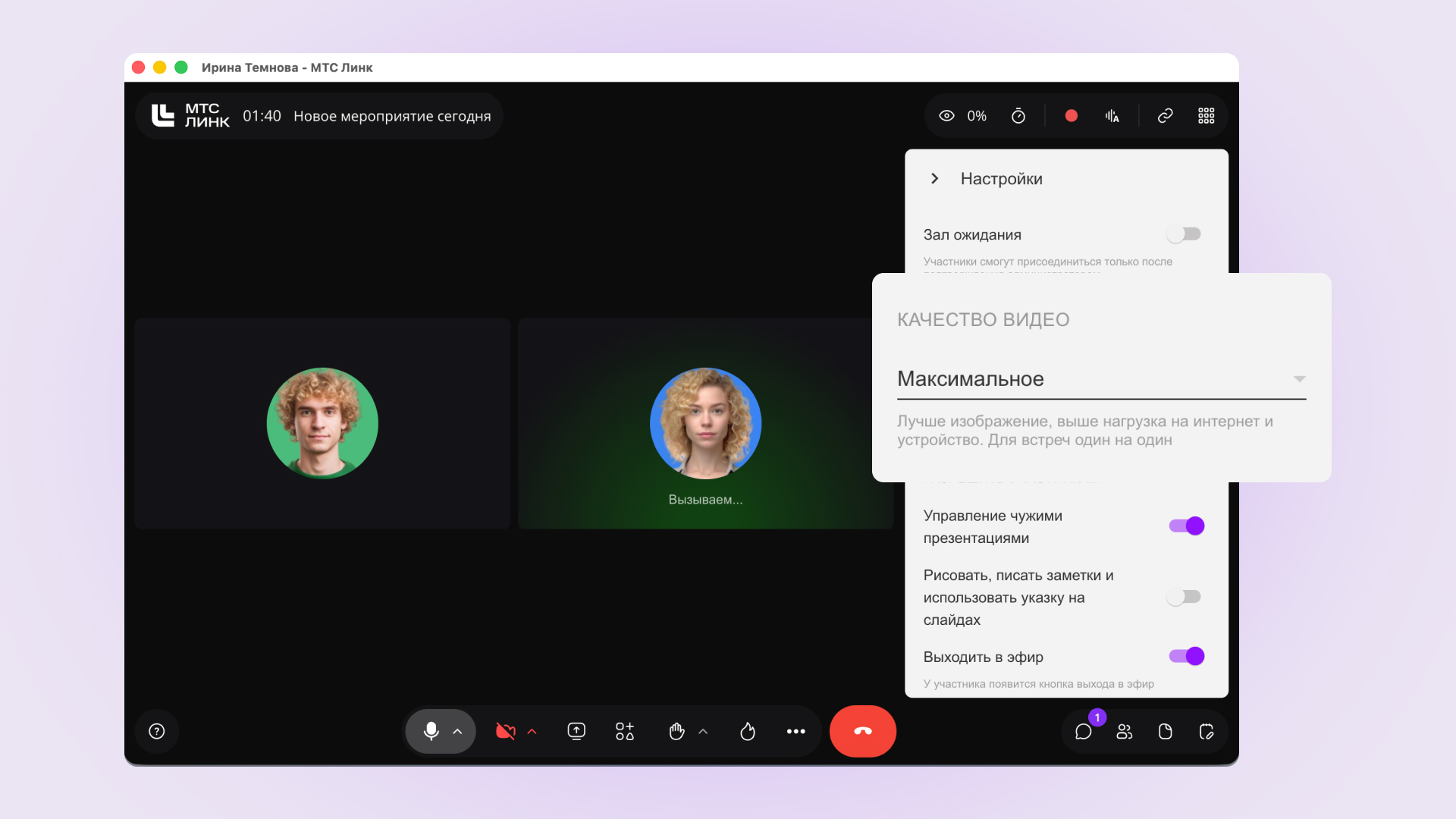Raise your hand
The height and width of the screenshot is (819, 1456).
point(676,731)
